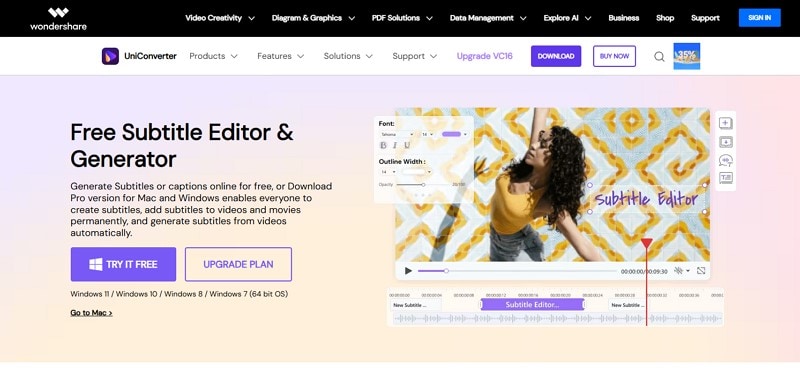Open the site search magnifier
800x388 pixels.
[x=659, y=57]
